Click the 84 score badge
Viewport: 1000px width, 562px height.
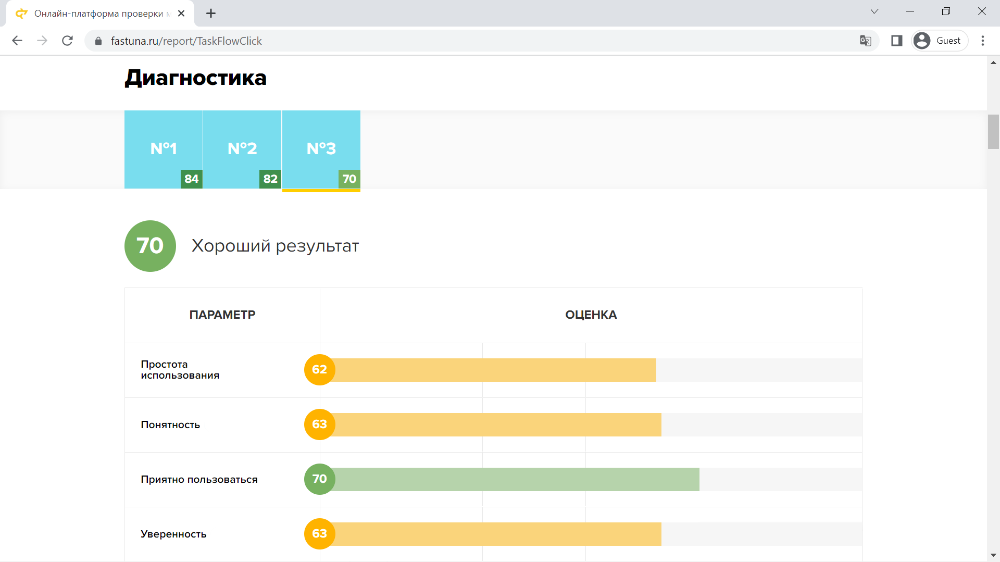pos(191,179)
